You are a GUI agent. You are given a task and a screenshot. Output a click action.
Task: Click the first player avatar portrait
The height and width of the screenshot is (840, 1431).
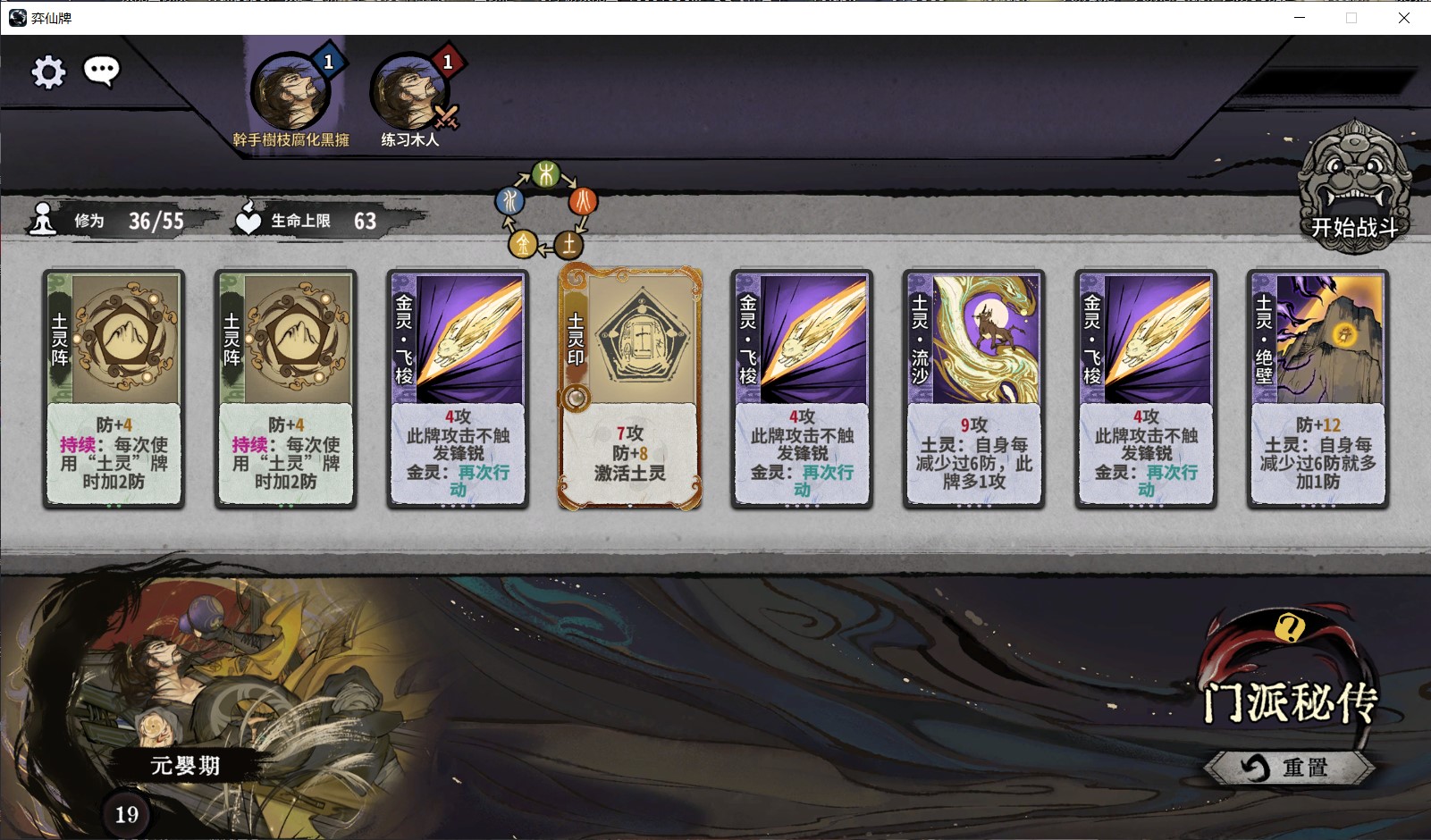click(290, 92)
